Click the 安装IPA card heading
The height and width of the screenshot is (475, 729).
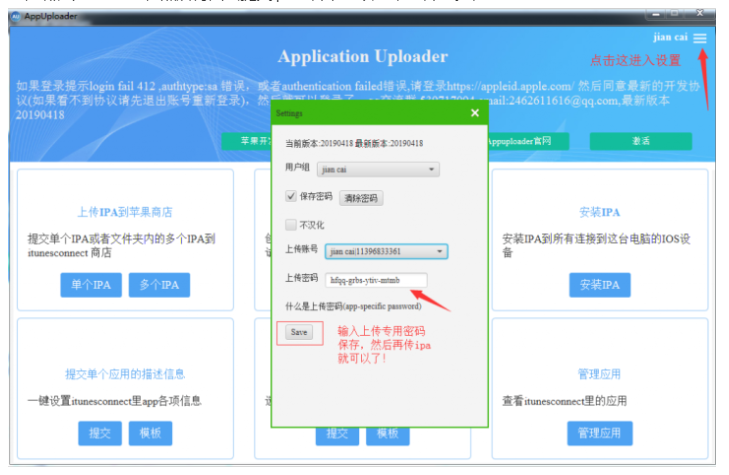[600, 212]
